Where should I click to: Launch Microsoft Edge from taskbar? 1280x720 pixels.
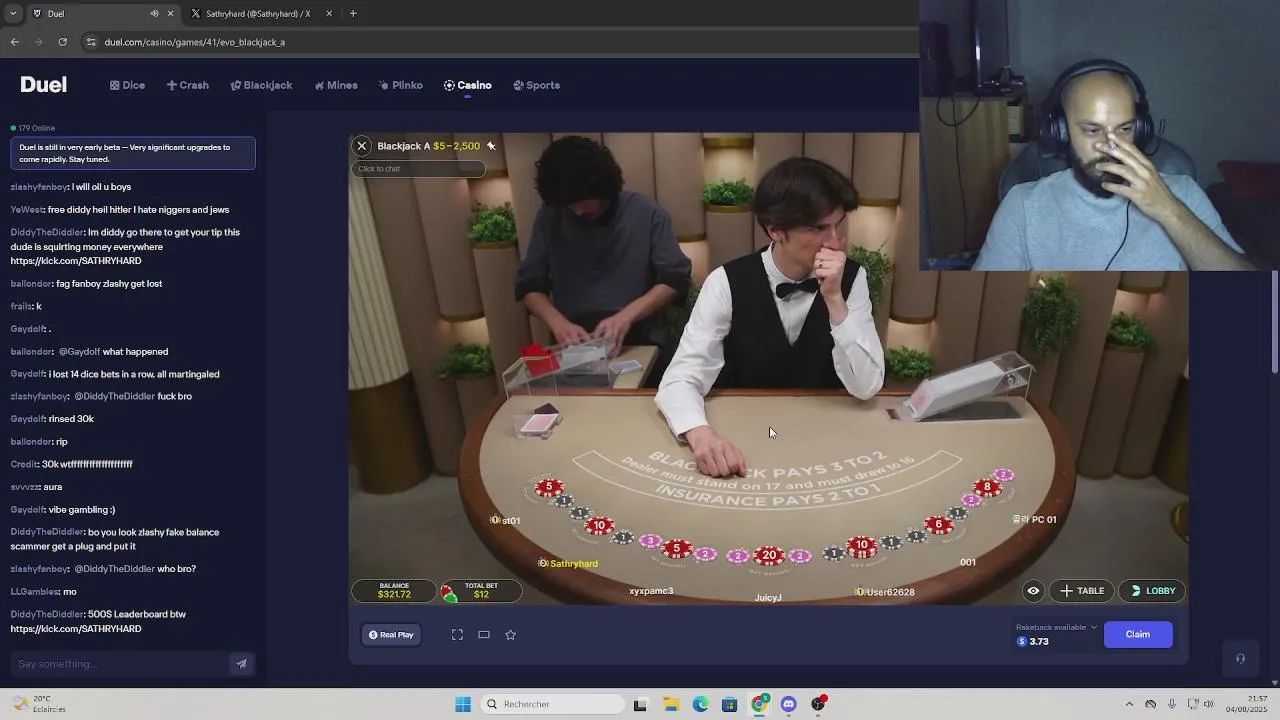click(x=700, y=704)
